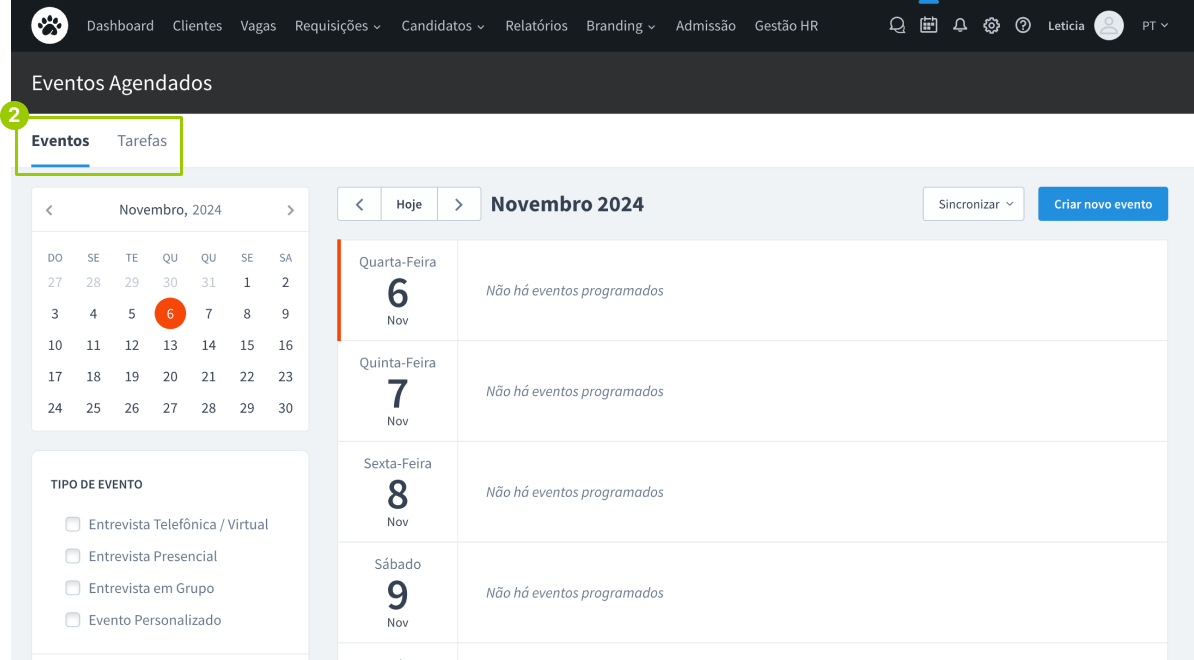Select day 15 in the mini calendar
Viewport: 1194px width, 660px height.
click(x=247, y=345)
